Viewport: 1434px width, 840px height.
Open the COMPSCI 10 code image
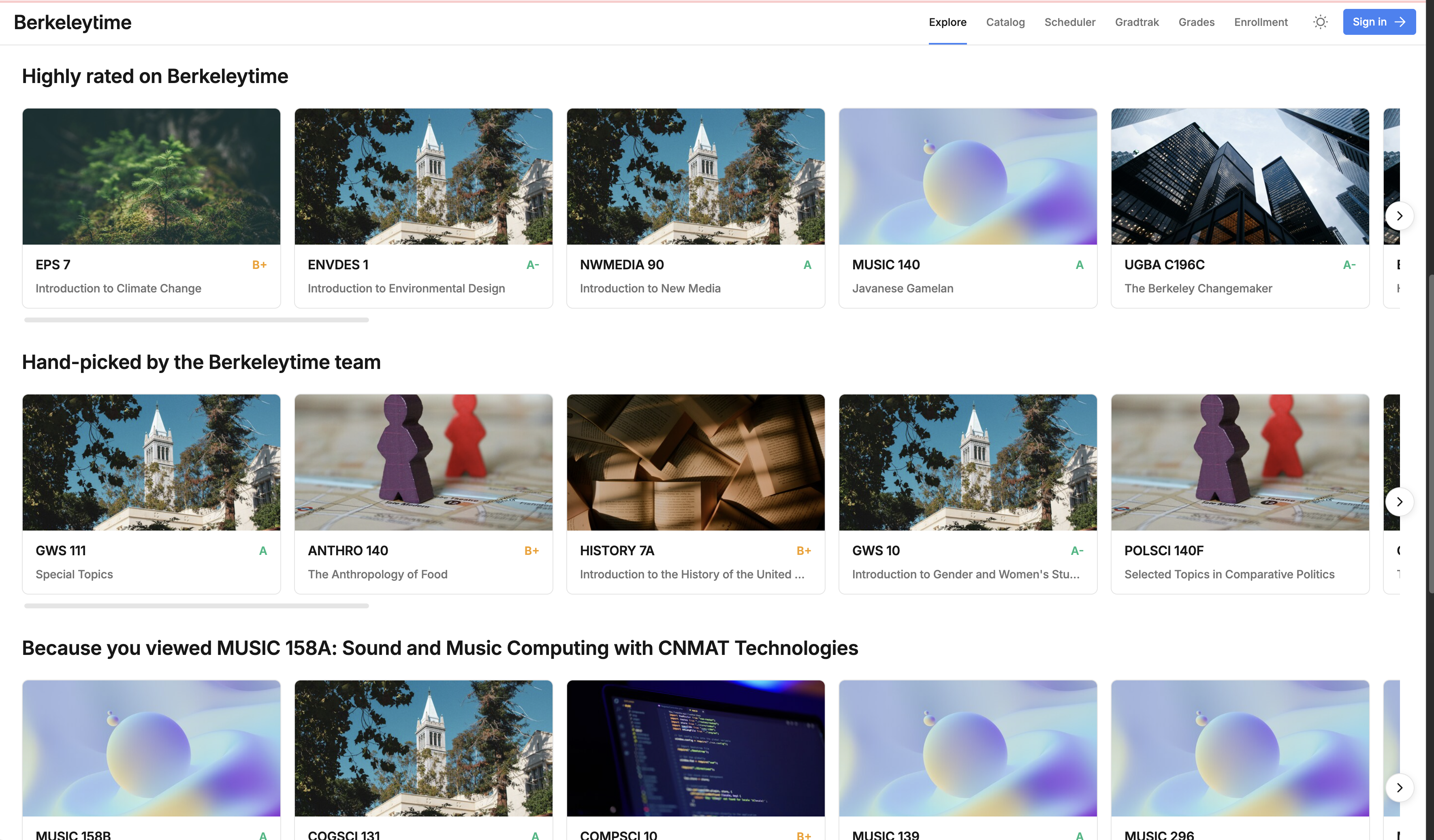pos(696,748)
